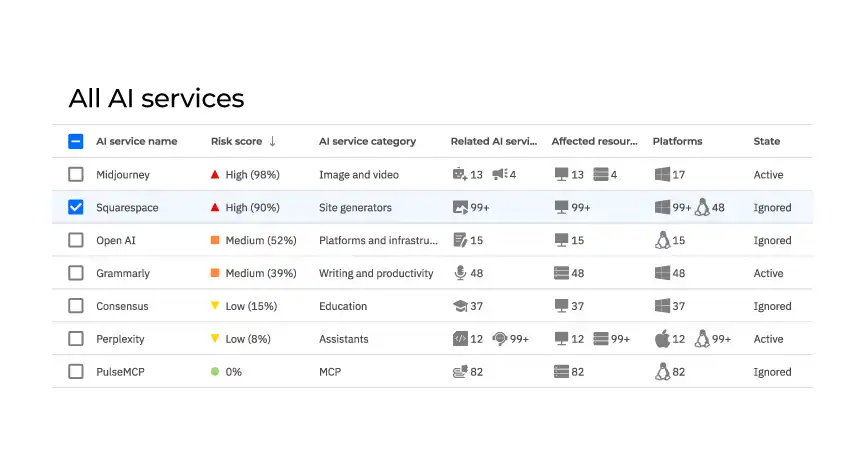Click Midjourney's megaphone related-service icon
This screenshot has height=460, width=865.
(500, 174)
